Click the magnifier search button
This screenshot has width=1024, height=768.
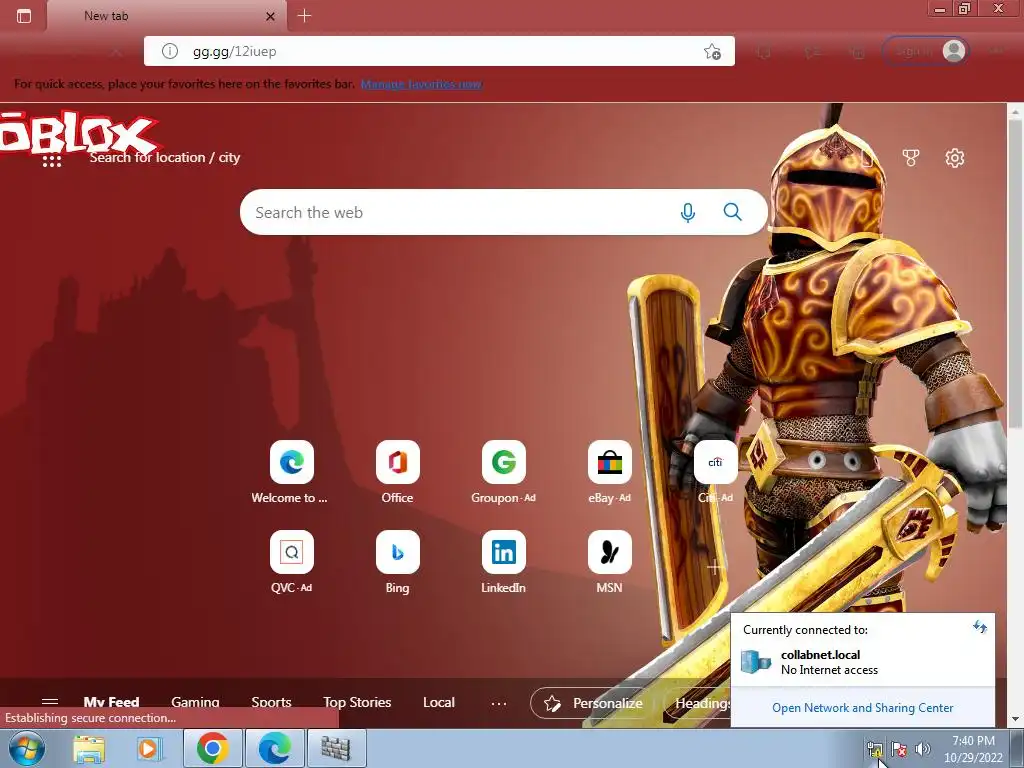point(733,212)
